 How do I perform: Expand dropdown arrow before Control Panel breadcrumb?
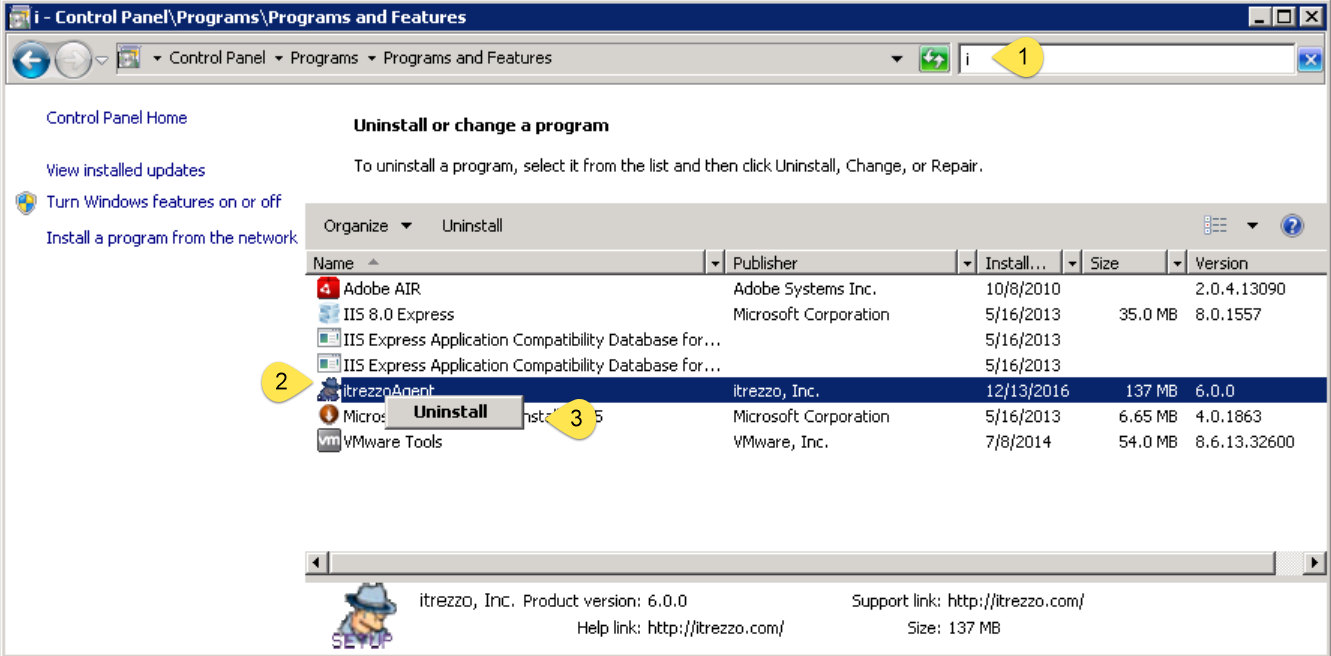point(157,59)
